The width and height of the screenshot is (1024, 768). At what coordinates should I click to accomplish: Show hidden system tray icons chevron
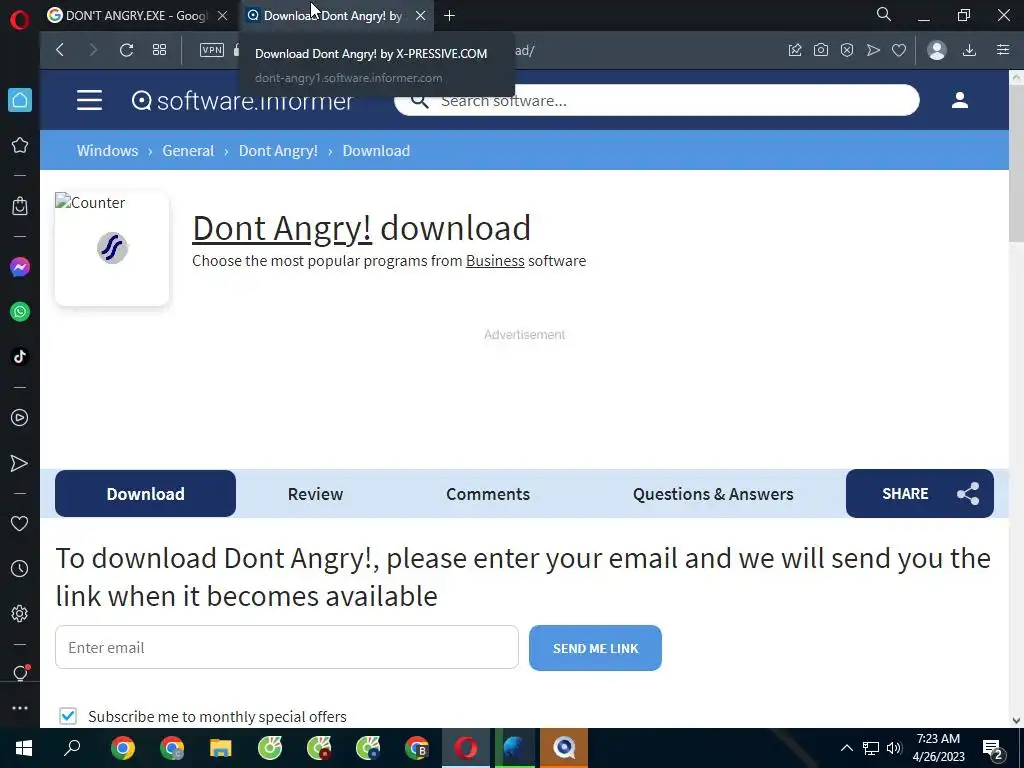[x=846, y=748]
